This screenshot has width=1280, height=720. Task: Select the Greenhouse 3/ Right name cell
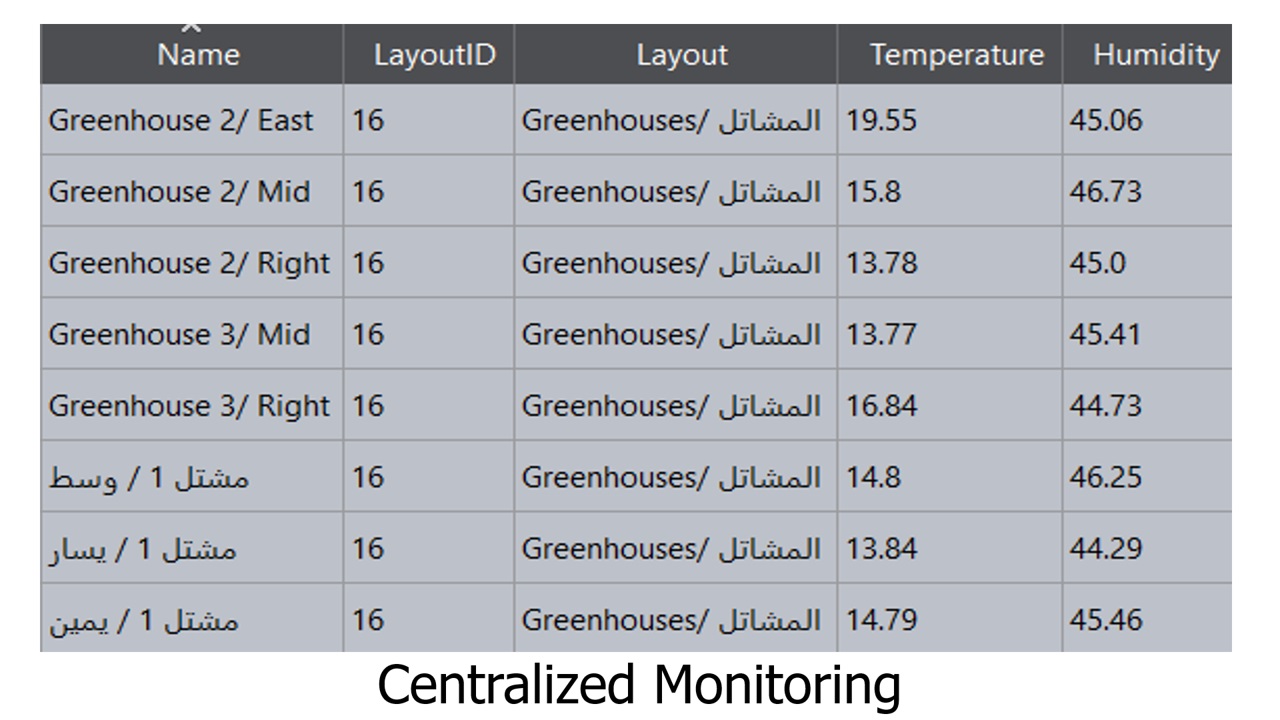[x=189, y=406]
